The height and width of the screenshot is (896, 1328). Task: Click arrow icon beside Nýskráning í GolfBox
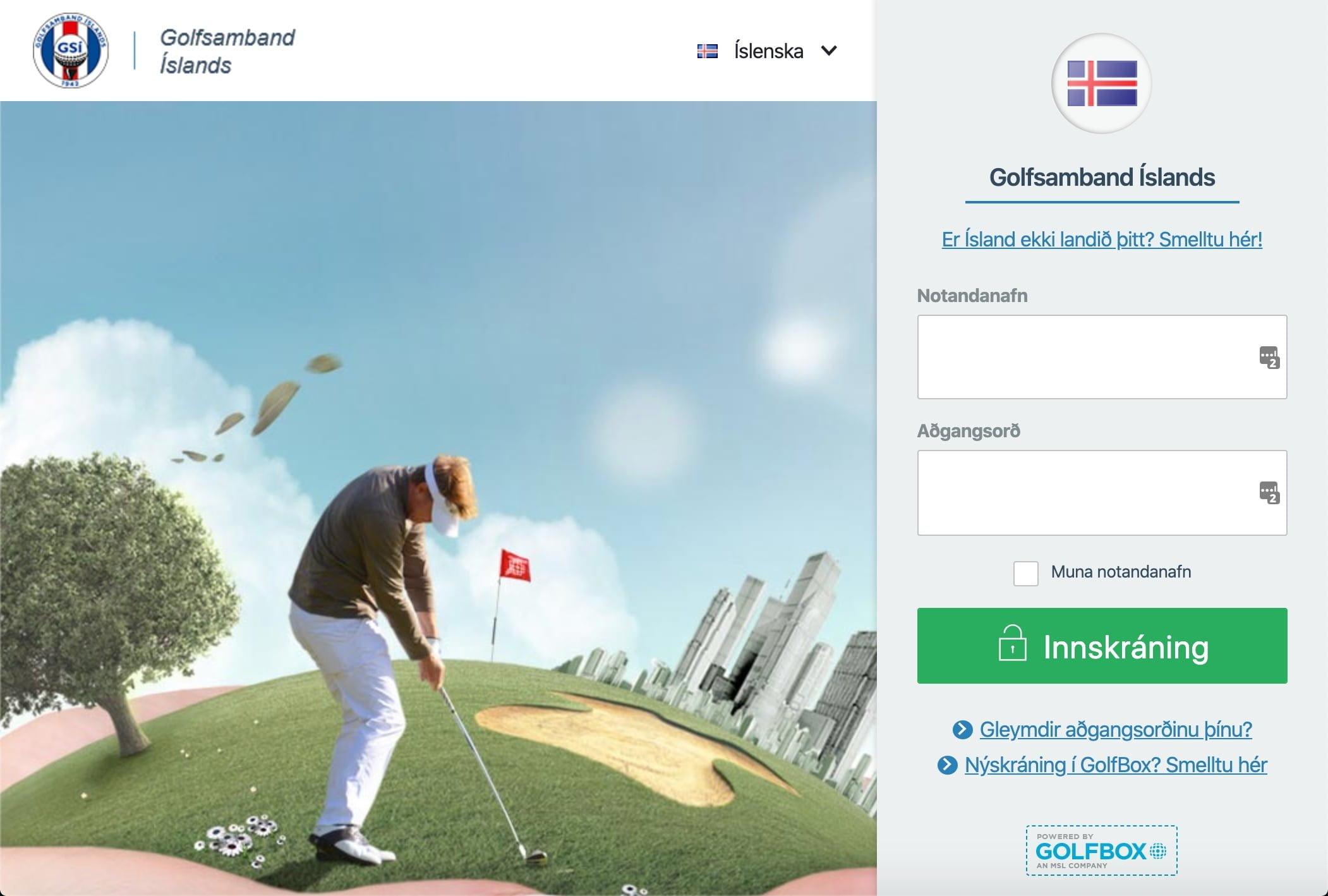tap(947, 765)
